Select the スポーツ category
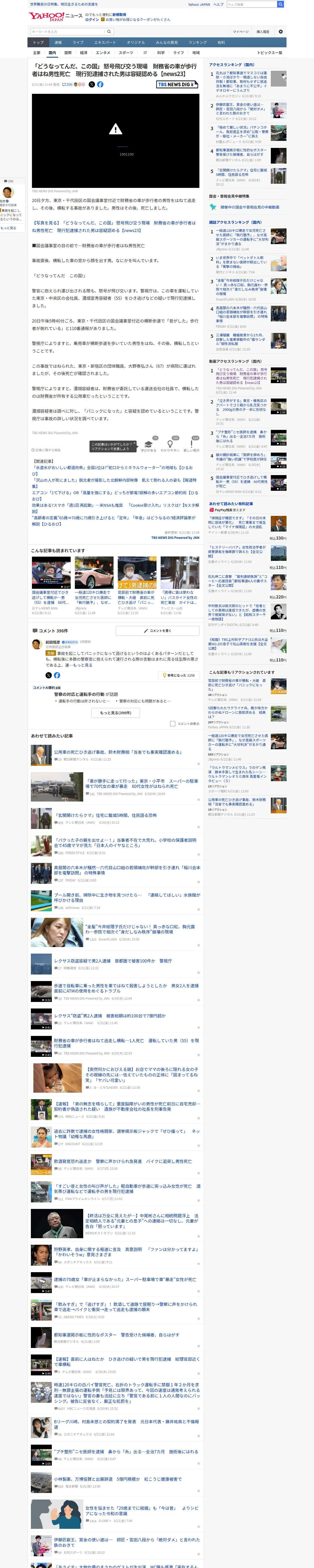The height and width of the screenshot is (1568, 314). point(126,53)
